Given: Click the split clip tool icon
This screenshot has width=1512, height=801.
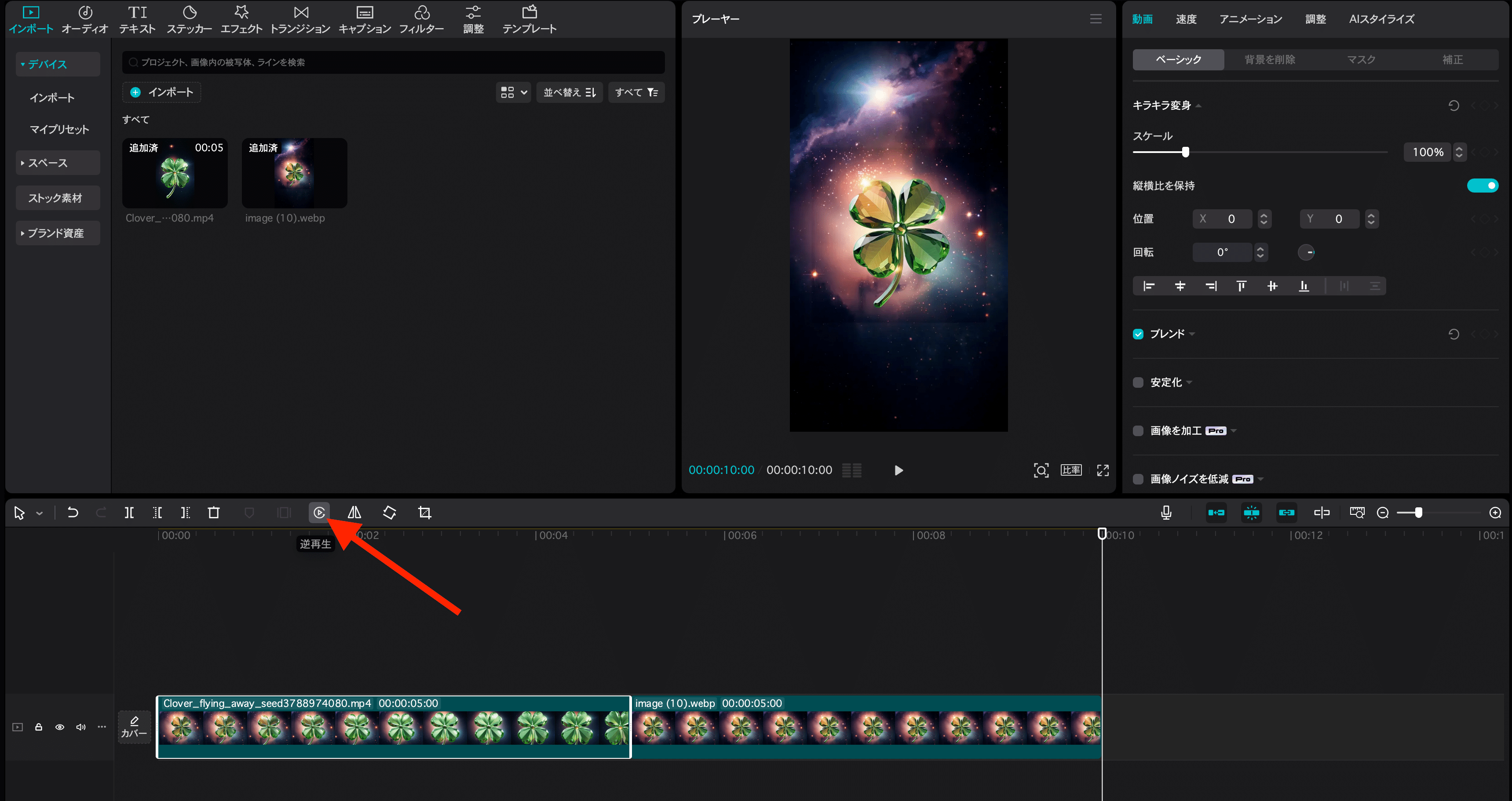Looking at the screenshot, I should click(129, 512).
